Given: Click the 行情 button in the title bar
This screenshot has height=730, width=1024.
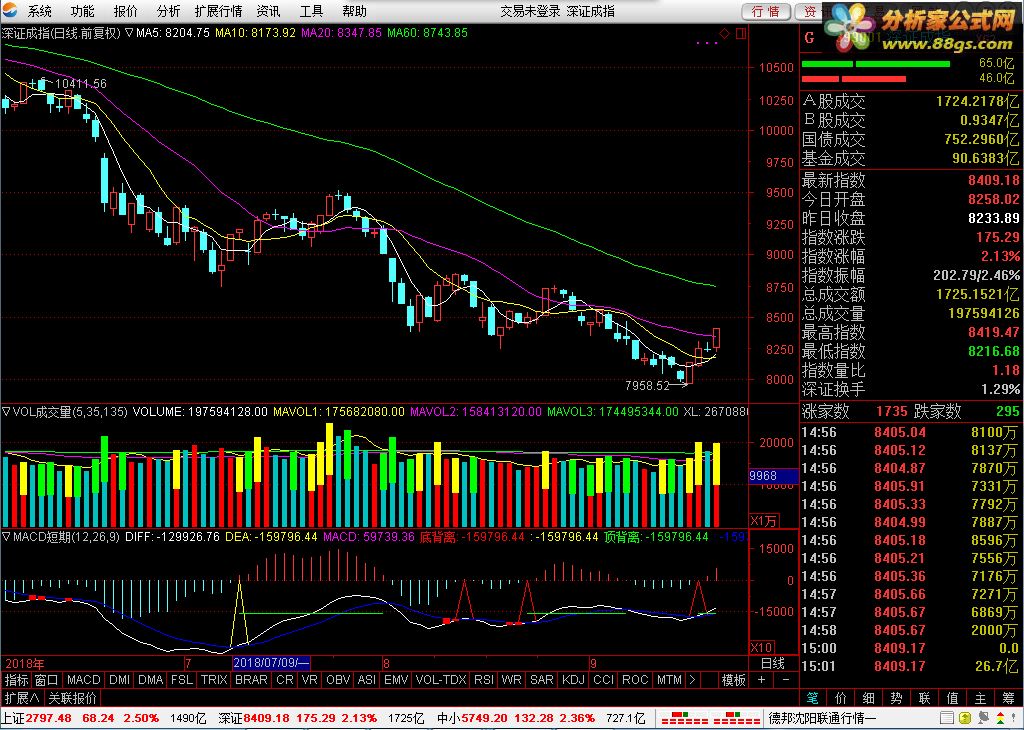Looking at the screenshot, I should (x=766, y=11).
